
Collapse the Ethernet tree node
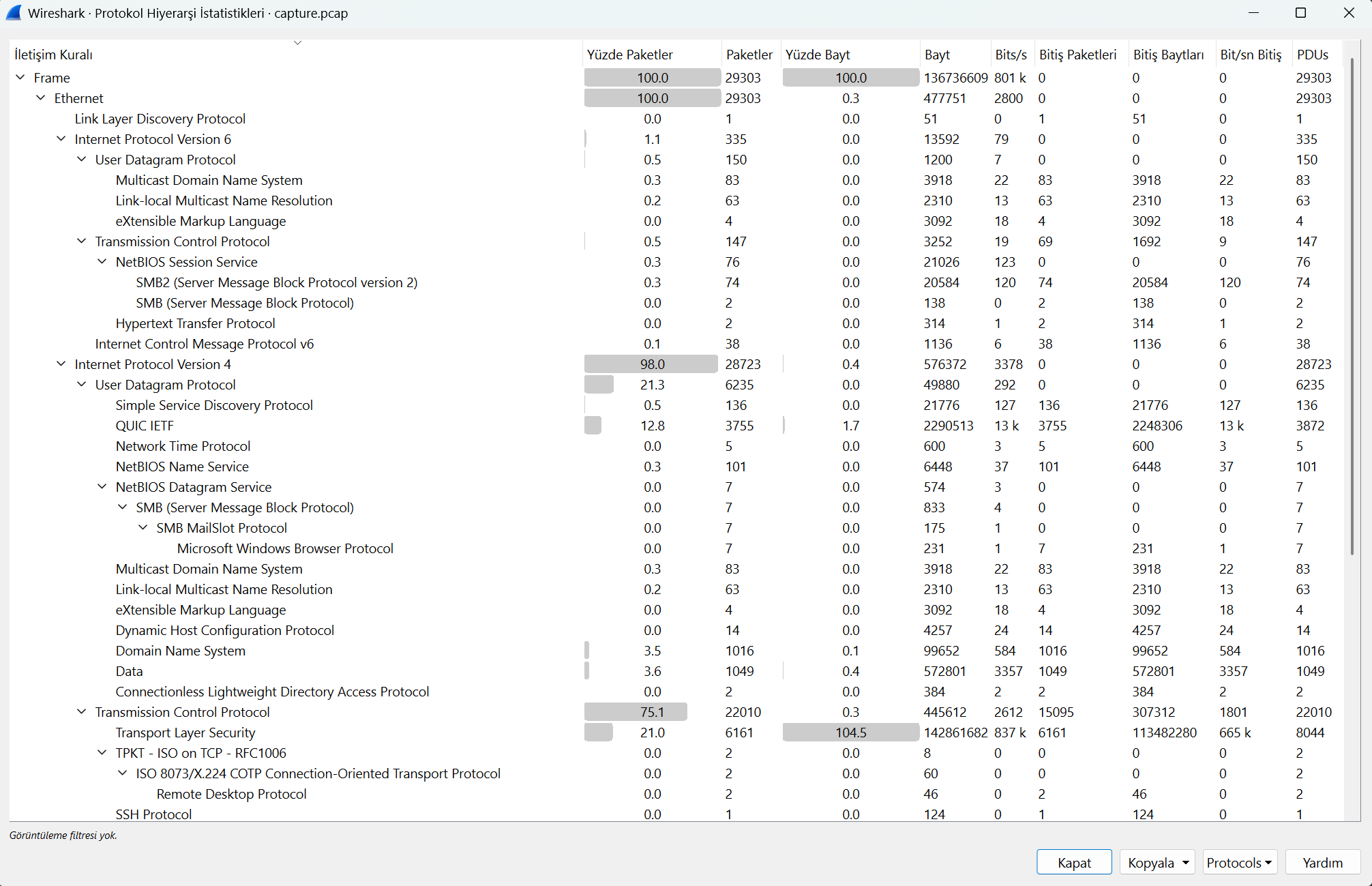41,98
